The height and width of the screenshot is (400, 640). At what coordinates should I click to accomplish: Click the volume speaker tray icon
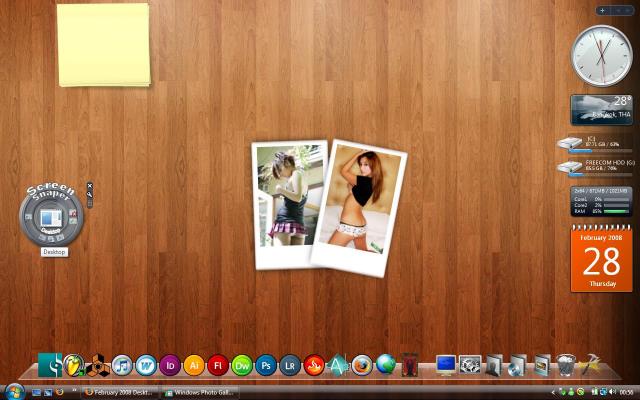pyautogui.click(x=613, y=393)
